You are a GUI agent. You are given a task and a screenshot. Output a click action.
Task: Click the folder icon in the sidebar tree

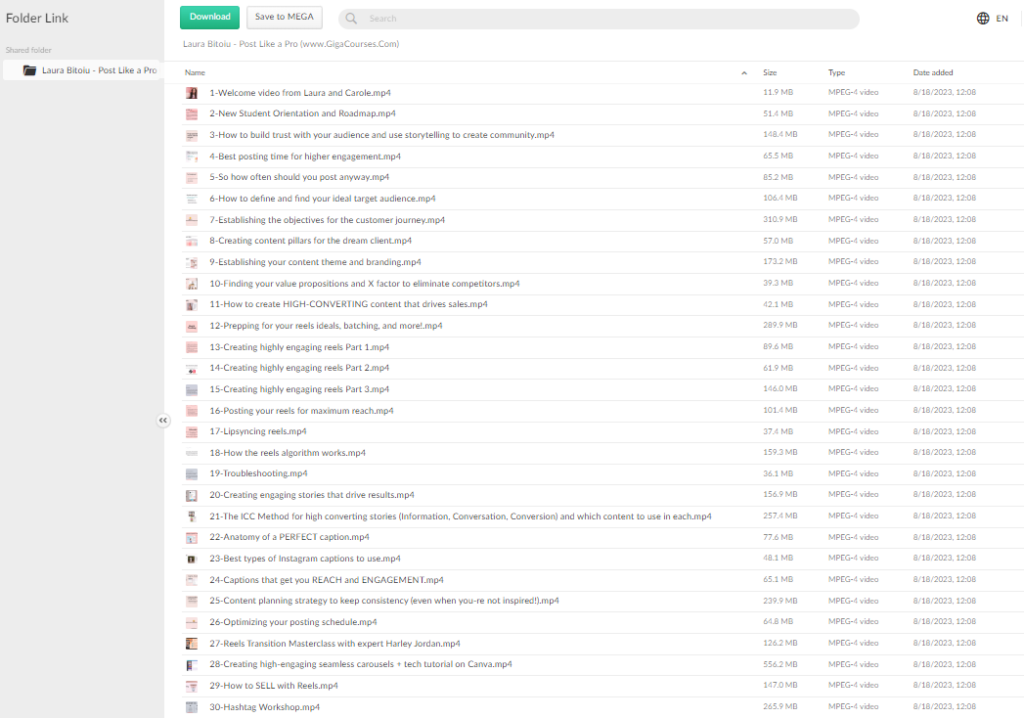30,70
